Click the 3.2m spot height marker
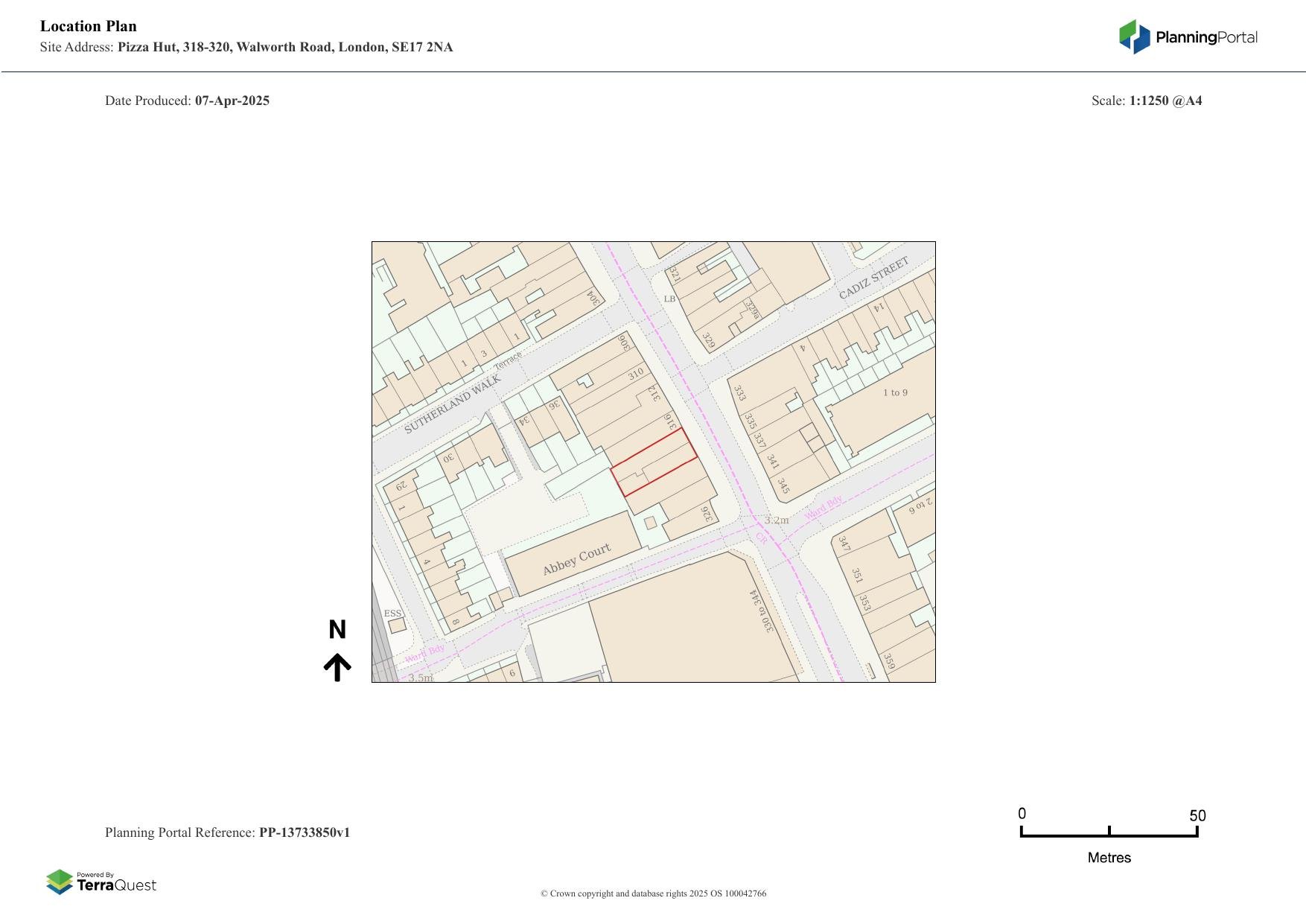1306x924 pixels. [x=776, y=520]
